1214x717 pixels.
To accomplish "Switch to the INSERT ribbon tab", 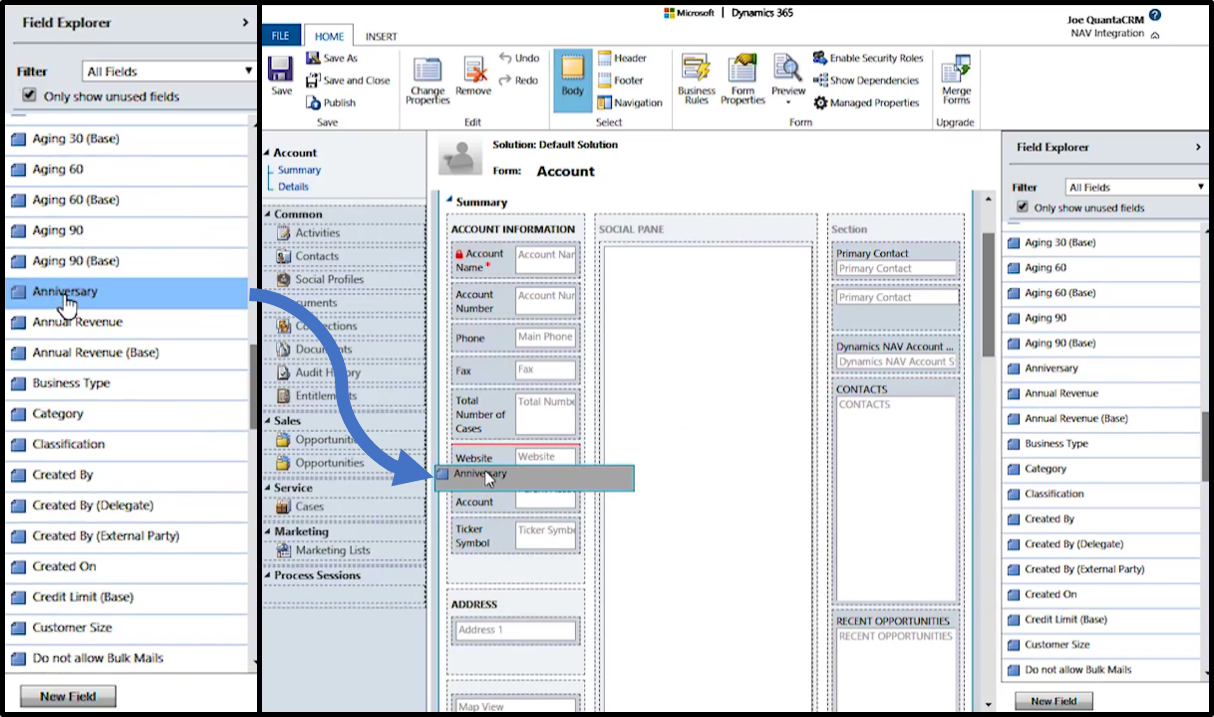I will (381, 35).
